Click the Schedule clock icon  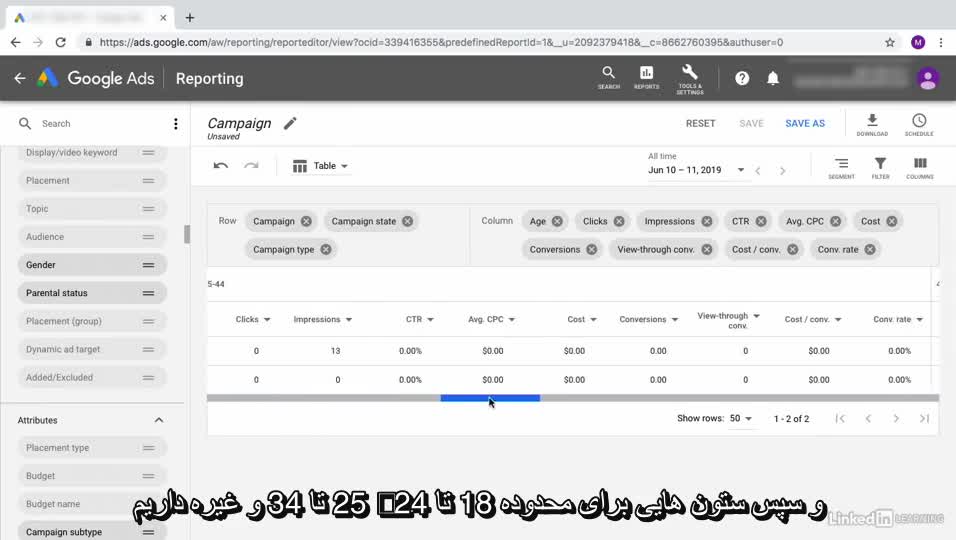click(x=918, y=122)
